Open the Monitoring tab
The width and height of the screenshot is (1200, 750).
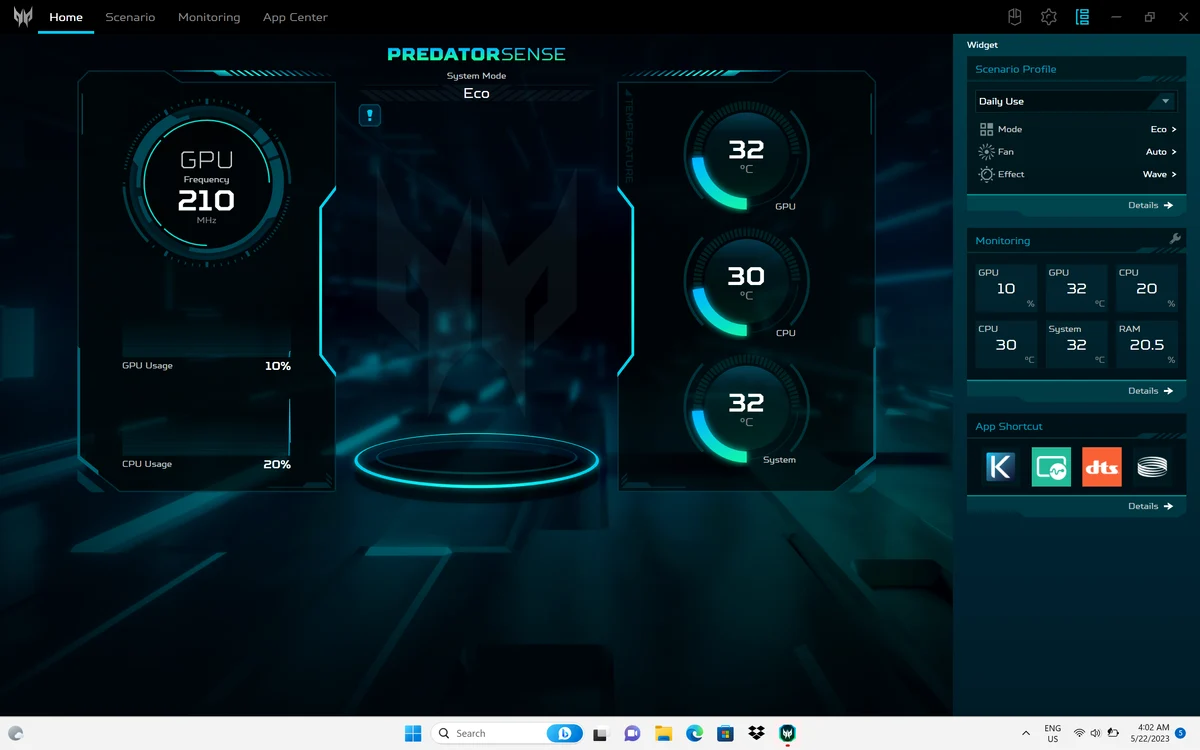pyautogui.click(x=209, y=17)
